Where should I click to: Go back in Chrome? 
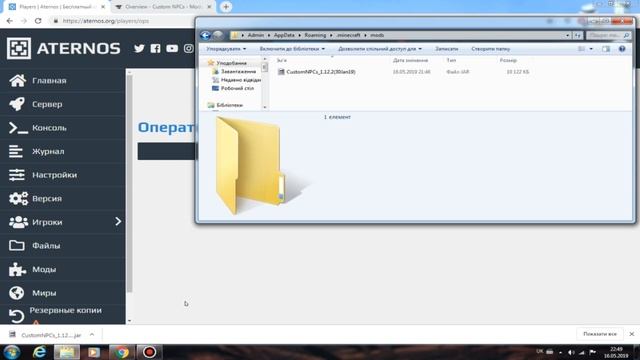(10, 21)
